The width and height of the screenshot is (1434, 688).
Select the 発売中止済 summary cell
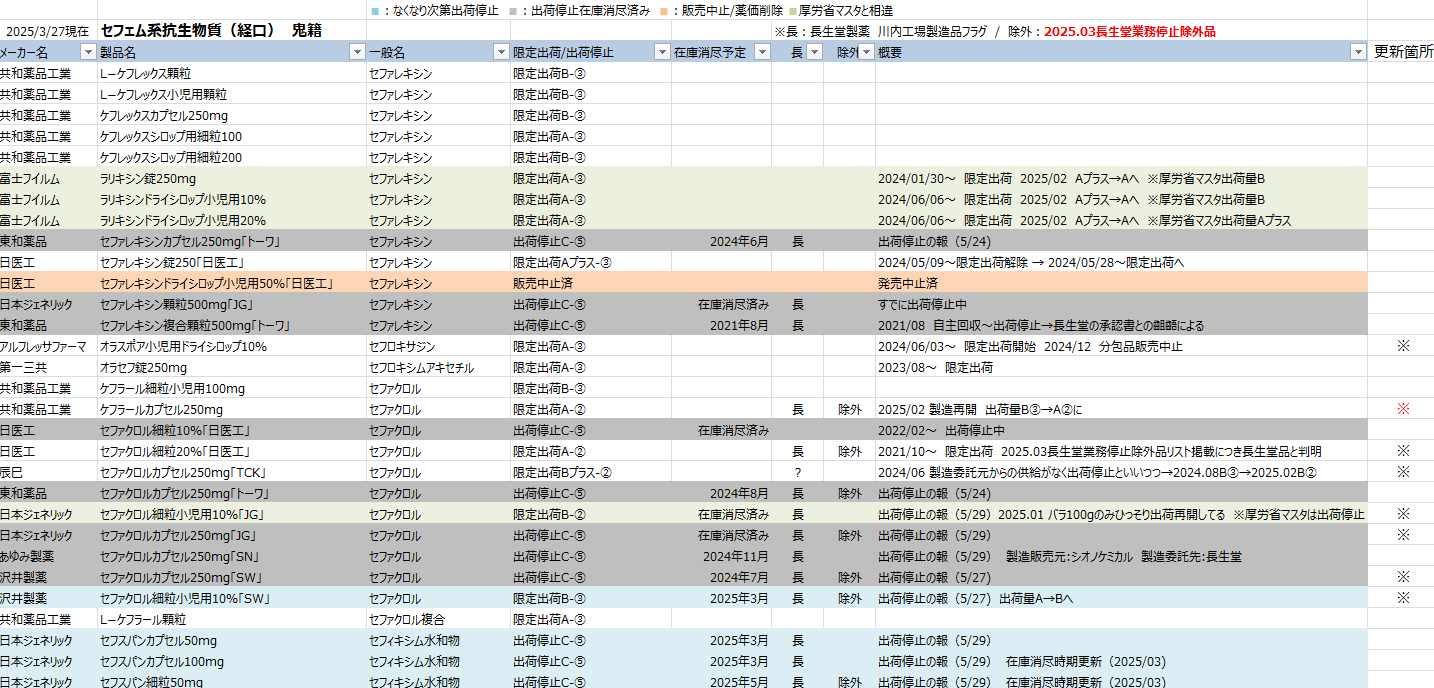coord(1121,283)
